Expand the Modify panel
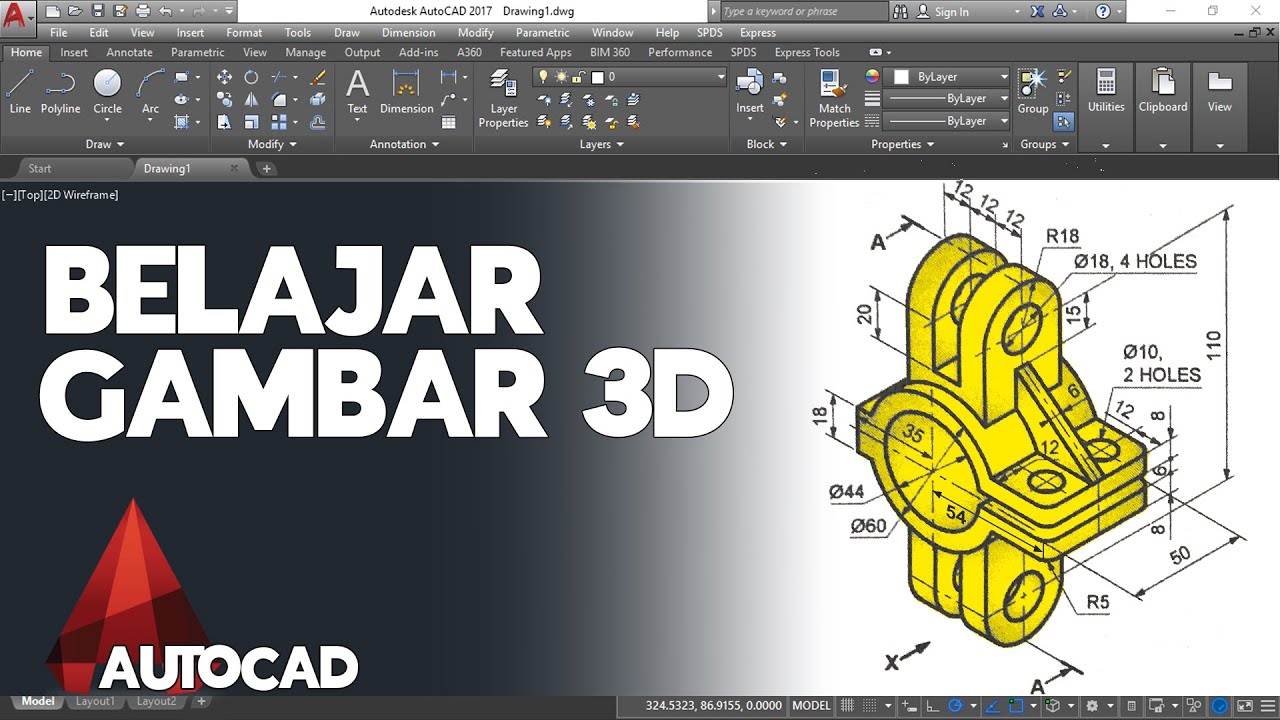The image size is (1280, 720). (273, 144)
